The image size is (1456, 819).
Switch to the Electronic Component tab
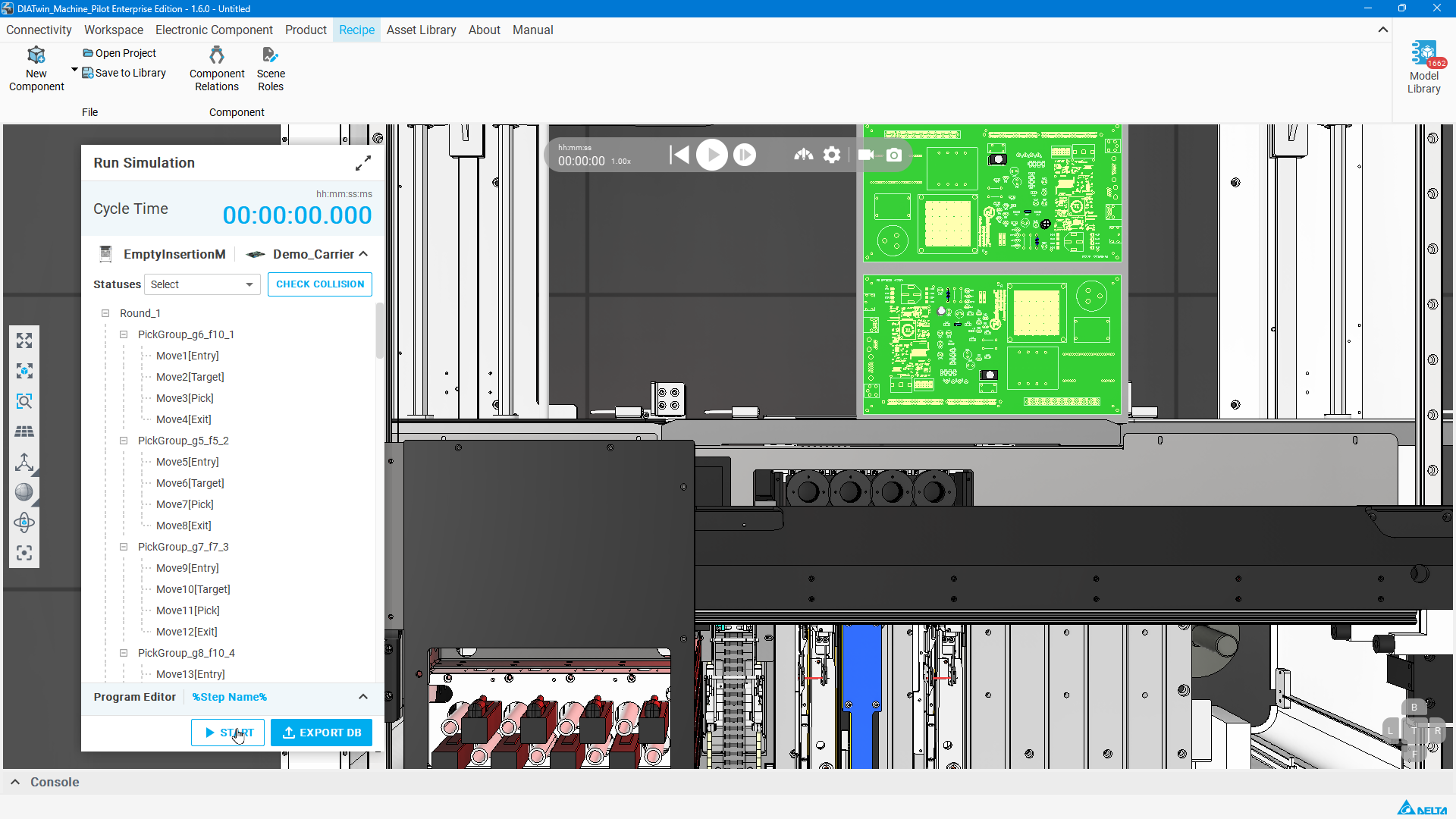214,30
